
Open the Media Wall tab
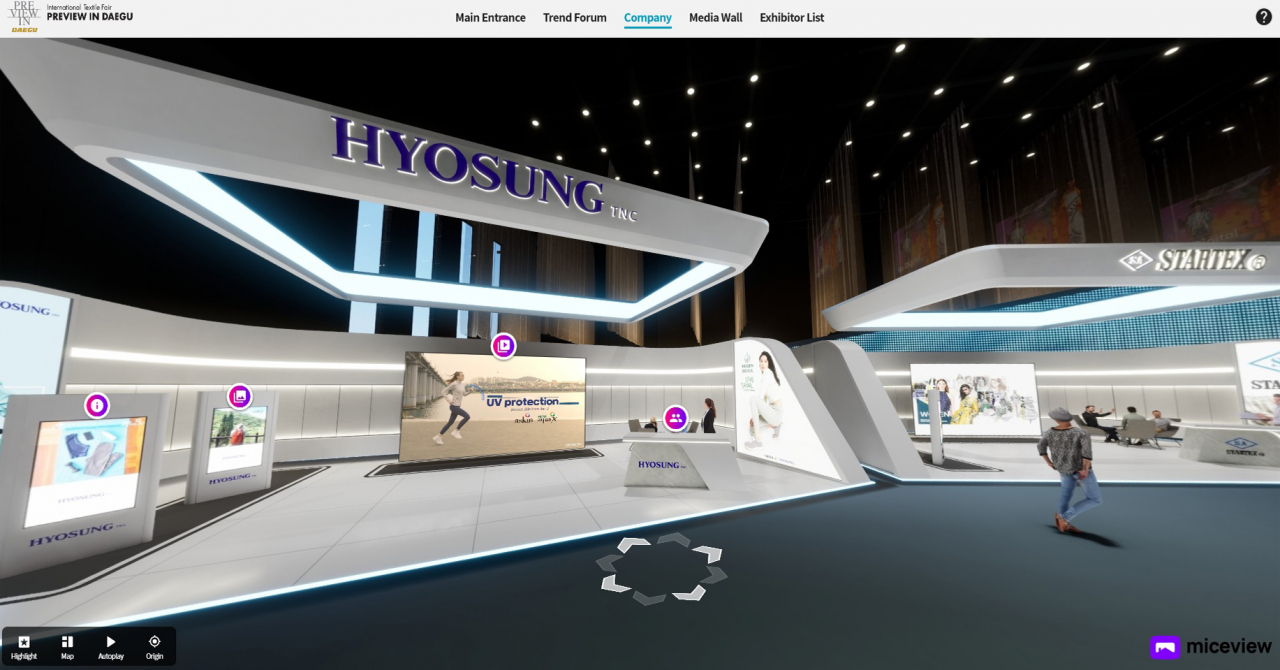(x=716, y=18)
